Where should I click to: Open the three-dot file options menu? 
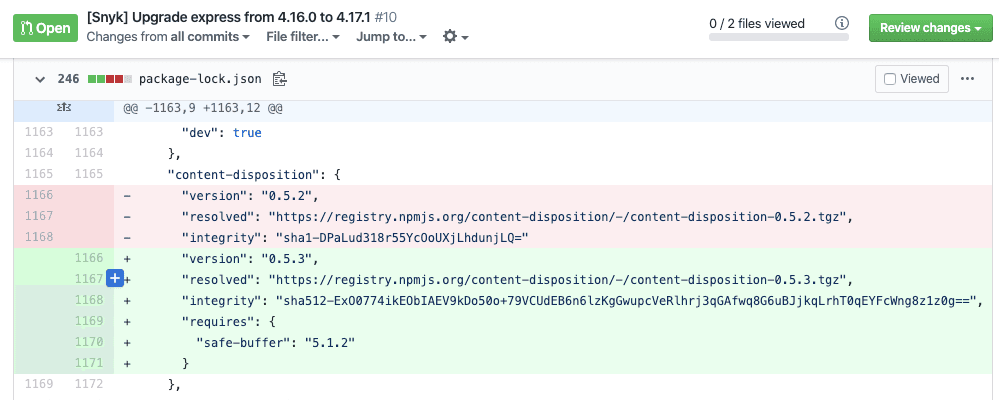pyautogui.click(x=967, y=79)
